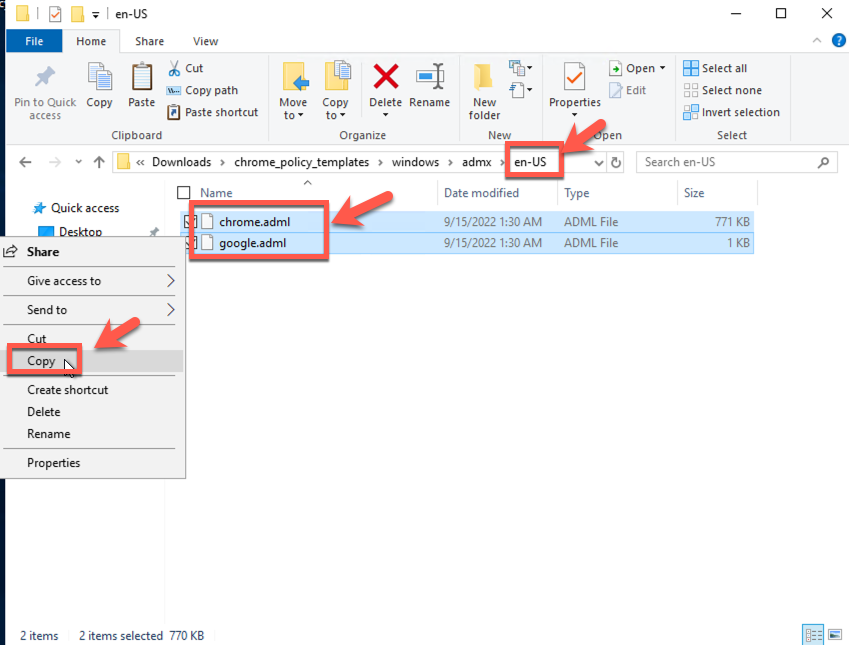Screen dimensions: 849x645
Task: Toggle the select-all checkbox beside Name header
Action: click(183, 193)
